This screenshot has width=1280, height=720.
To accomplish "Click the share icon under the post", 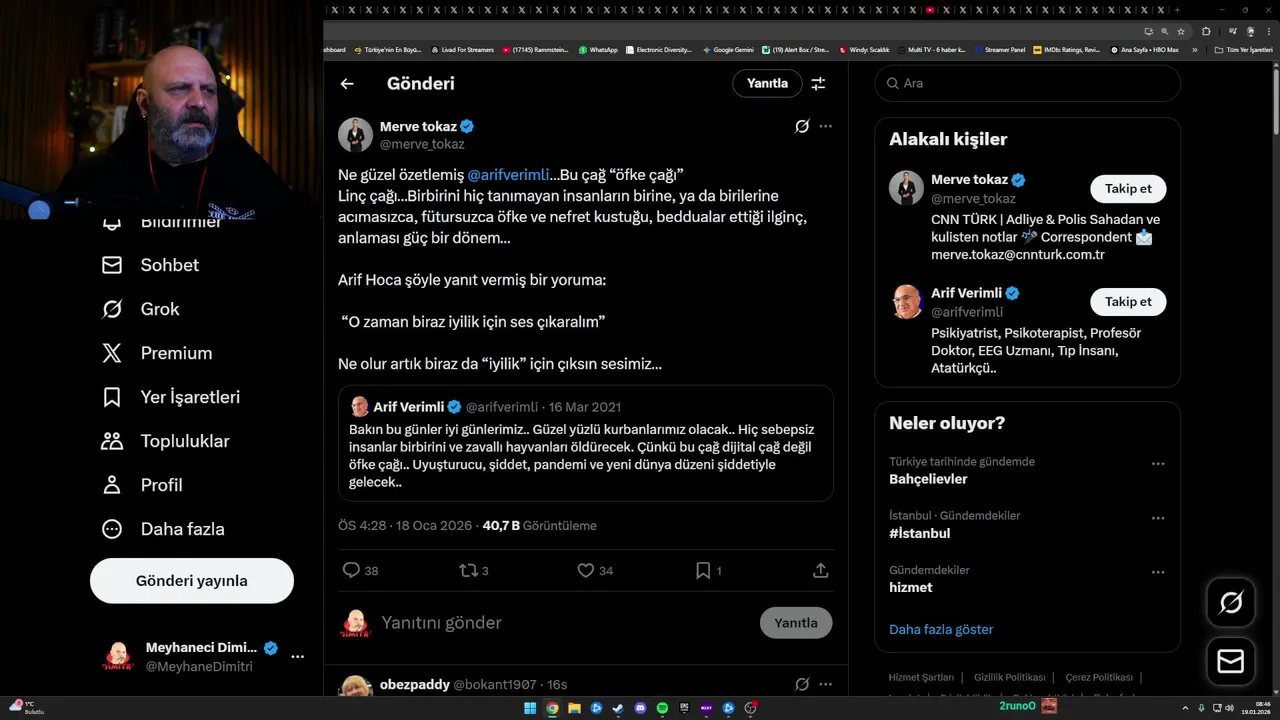I will click(x=820, y=570).
